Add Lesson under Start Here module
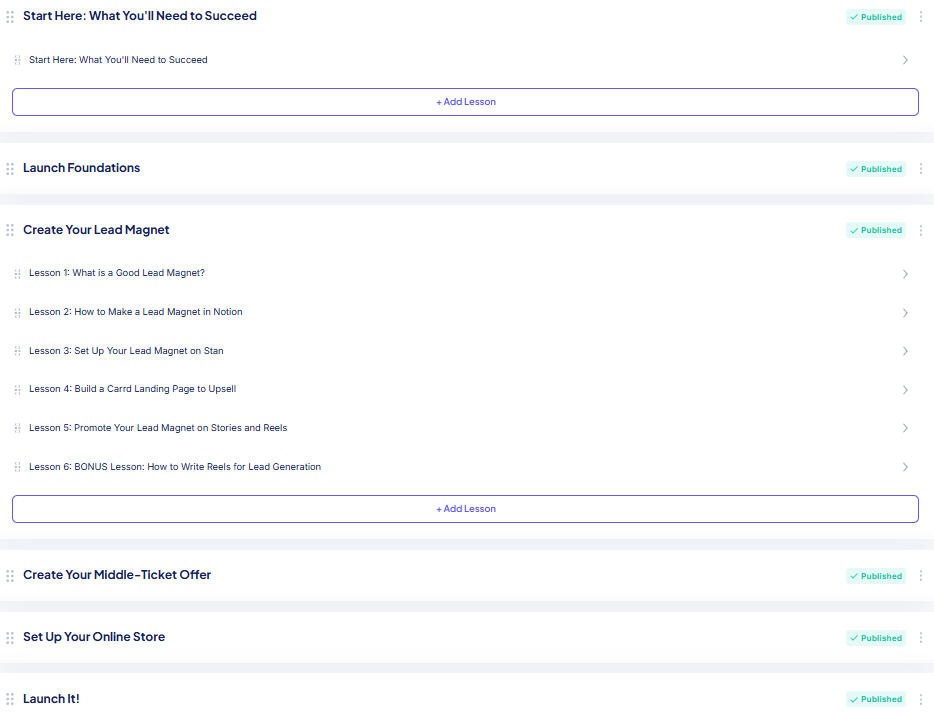934x713 pixels. tap(465, 102)
